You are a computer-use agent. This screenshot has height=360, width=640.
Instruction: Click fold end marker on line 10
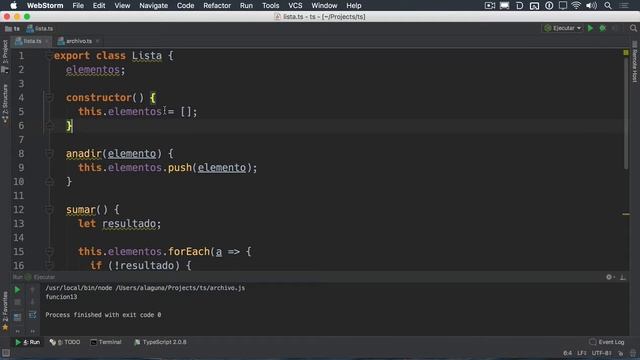[x=49, y=182]
